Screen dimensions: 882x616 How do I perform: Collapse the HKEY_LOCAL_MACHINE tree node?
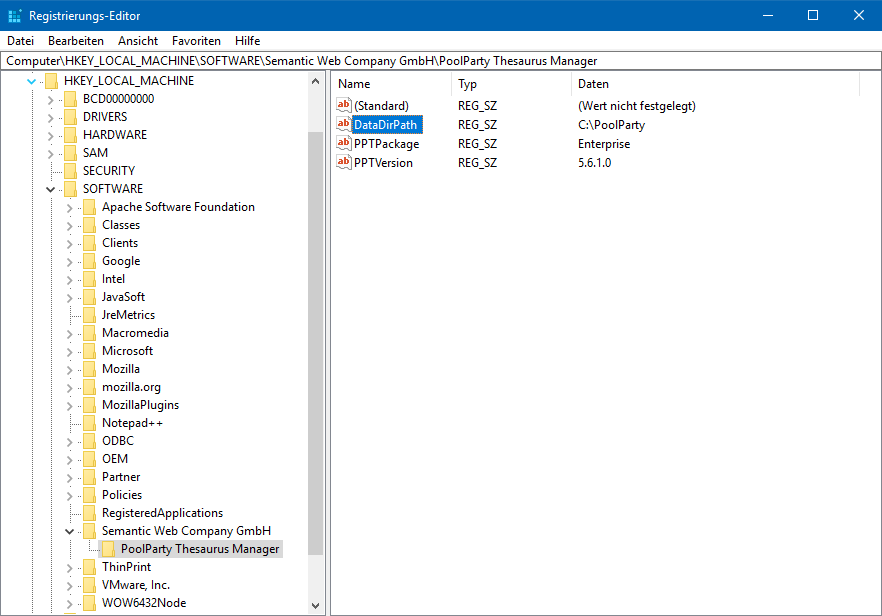32,82
